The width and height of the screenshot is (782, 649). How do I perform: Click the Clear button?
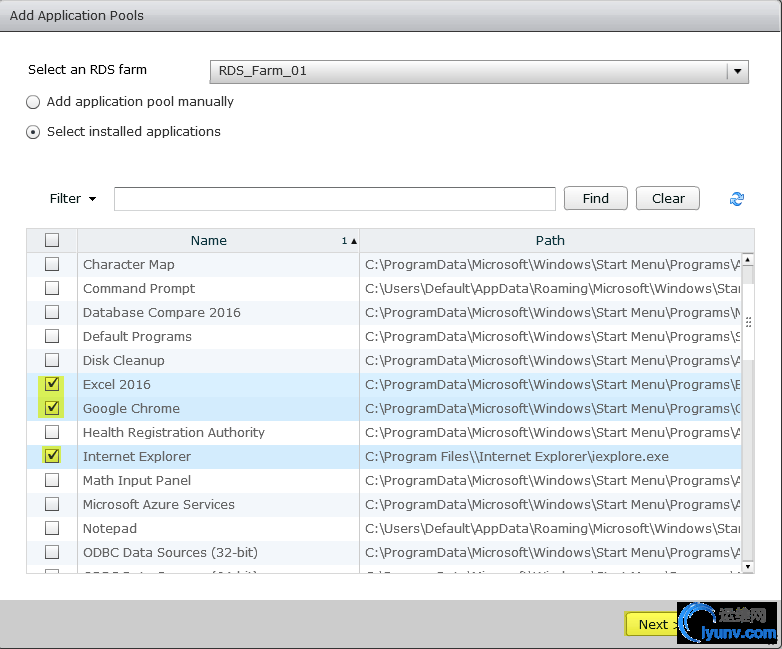pyautogui.click(x=668, y=199)
